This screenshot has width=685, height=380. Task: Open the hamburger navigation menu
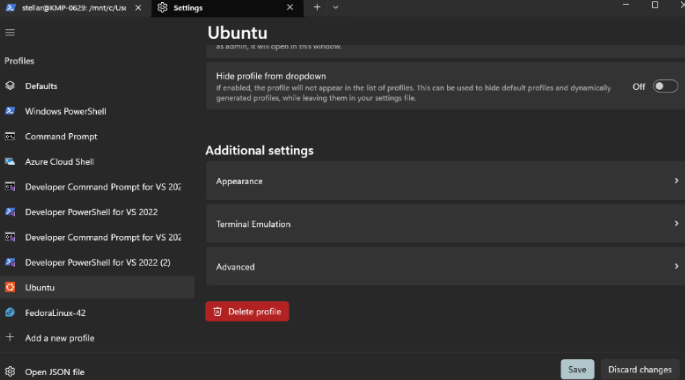10,33
